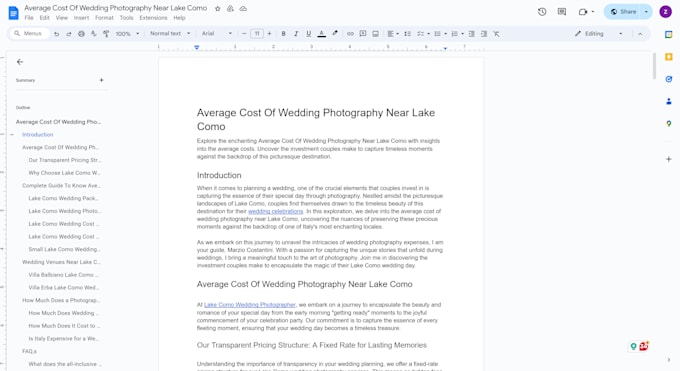Toggle underline formatting
Screen dimensions: 680x371
308,33
